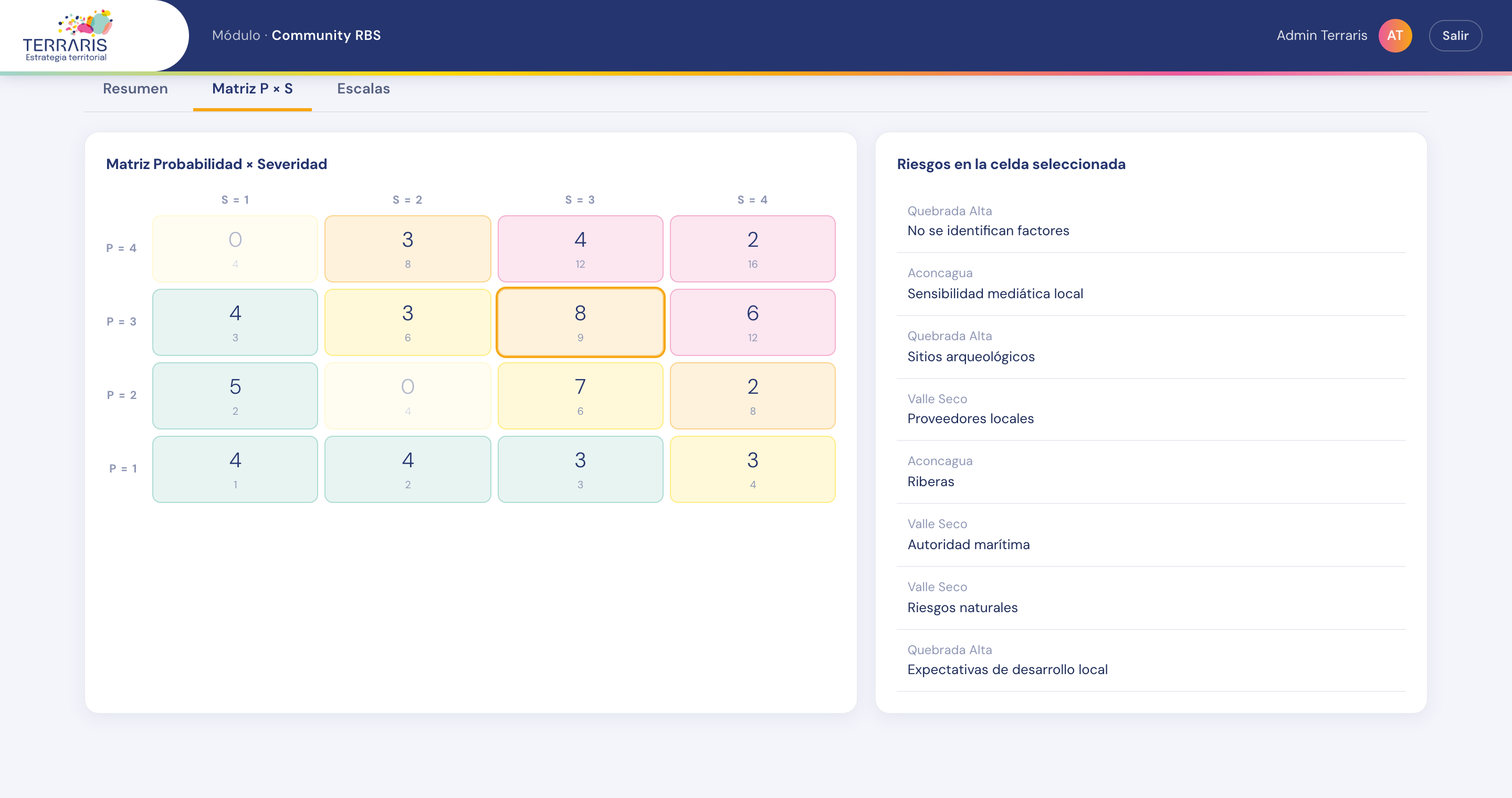Click the 'S = 1' column header

(x=235, y=200)
